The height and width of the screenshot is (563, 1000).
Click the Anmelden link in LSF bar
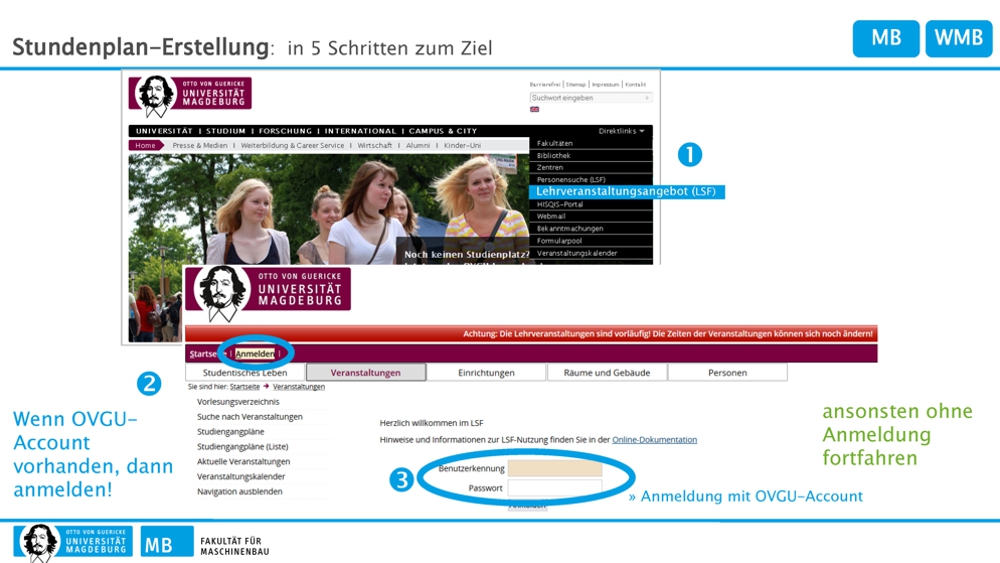255,354
